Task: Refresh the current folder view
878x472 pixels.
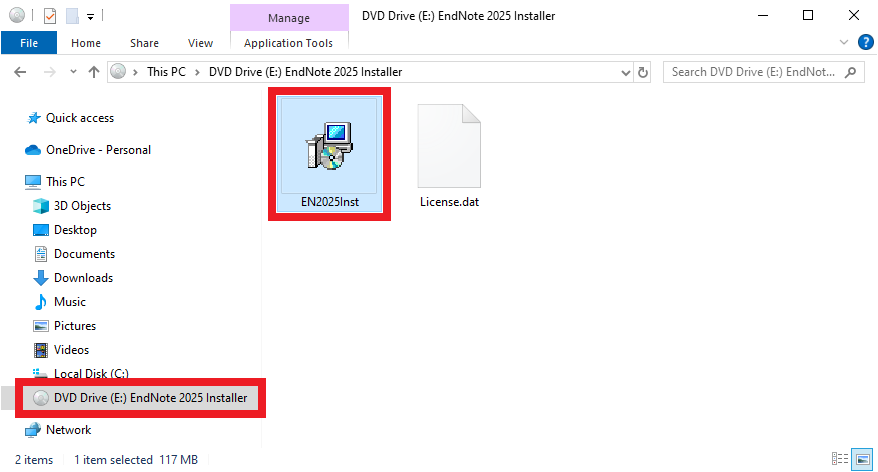Action: 643,72
